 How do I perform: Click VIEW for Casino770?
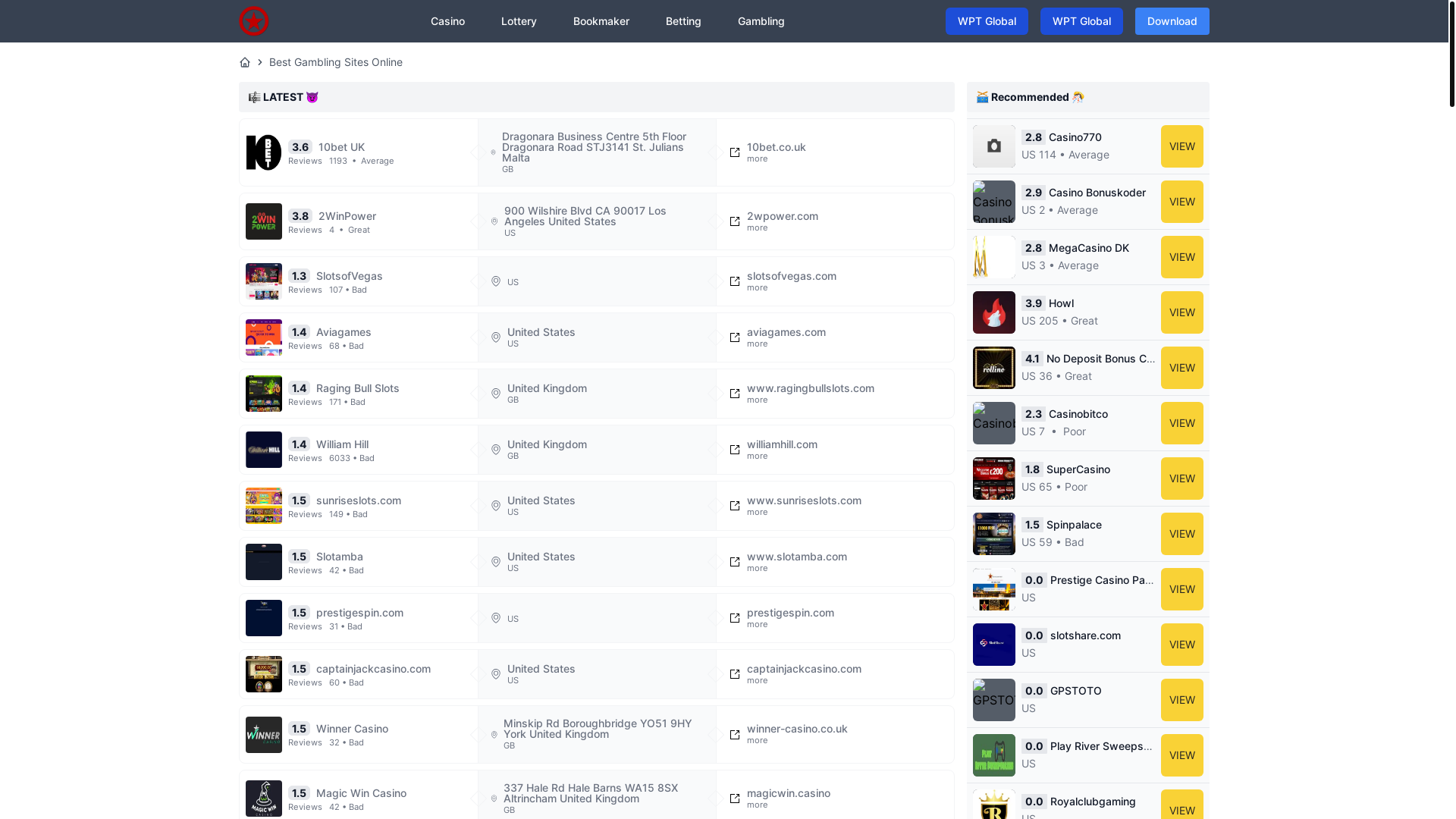(x=1181, y=146)
